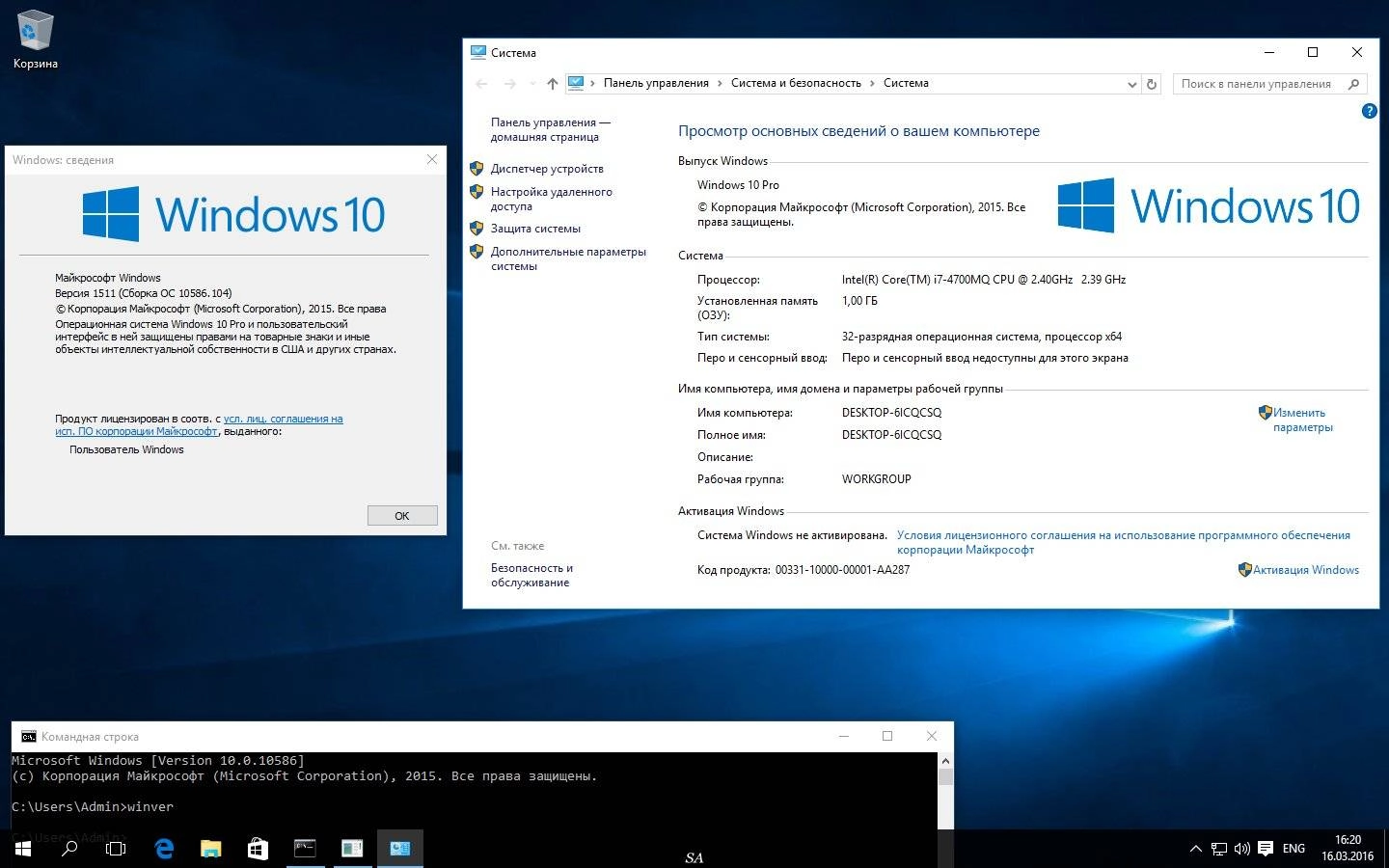This screenshot has height=868, width=1389.
Task: Click Изменить параметры link
Action: pos(1302,420)
